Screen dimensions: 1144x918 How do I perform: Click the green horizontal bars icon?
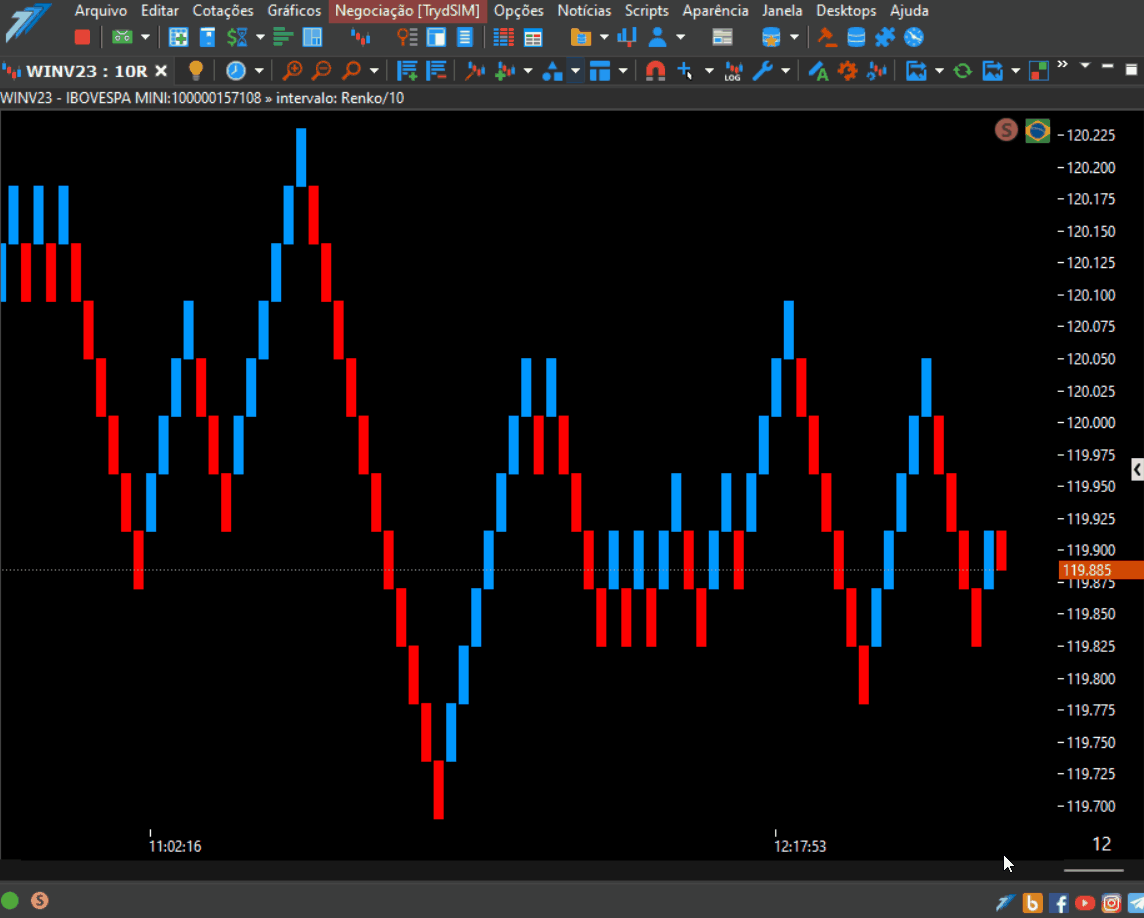tap(282, 36)
